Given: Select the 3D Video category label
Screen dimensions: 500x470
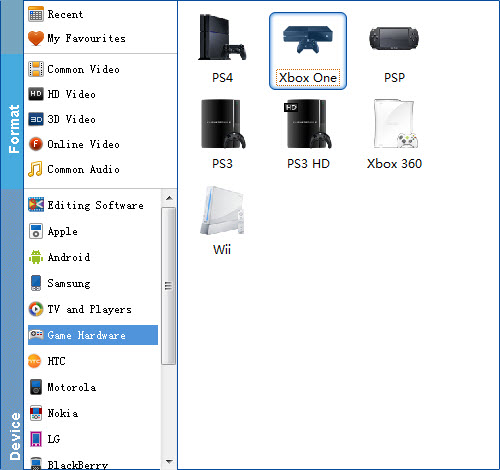Looking at the screenshot, I should 72,119.
